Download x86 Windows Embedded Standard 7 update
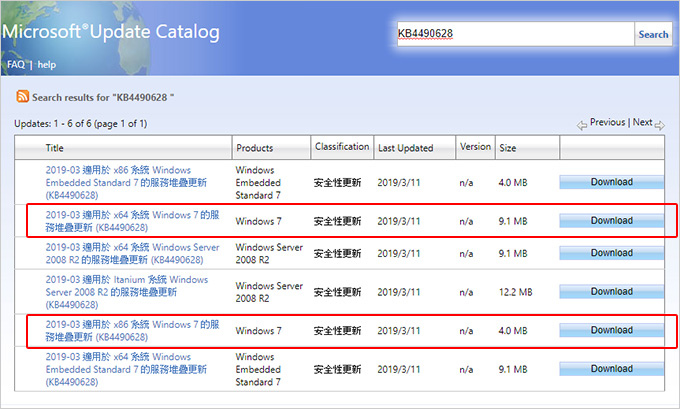The image size is (680, 409). pos(611,182)
